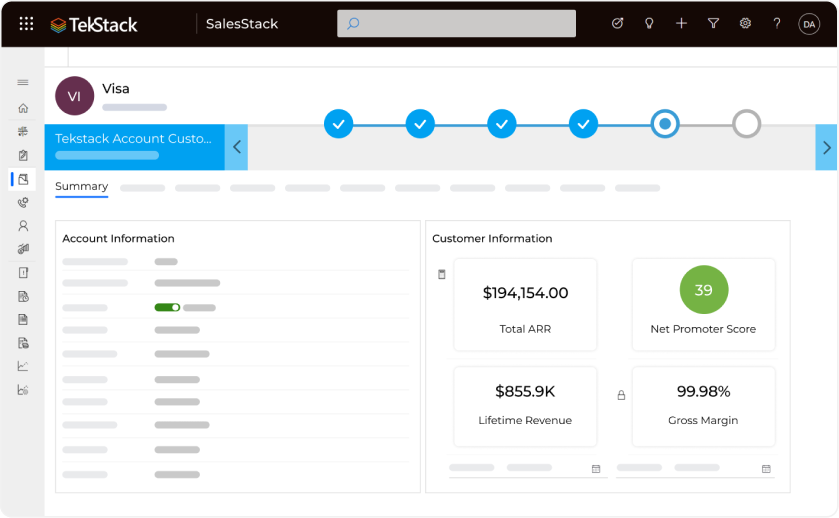839x518 pixels.
Task: Click the second sidebar icon below Home
Action: [23, 132]
